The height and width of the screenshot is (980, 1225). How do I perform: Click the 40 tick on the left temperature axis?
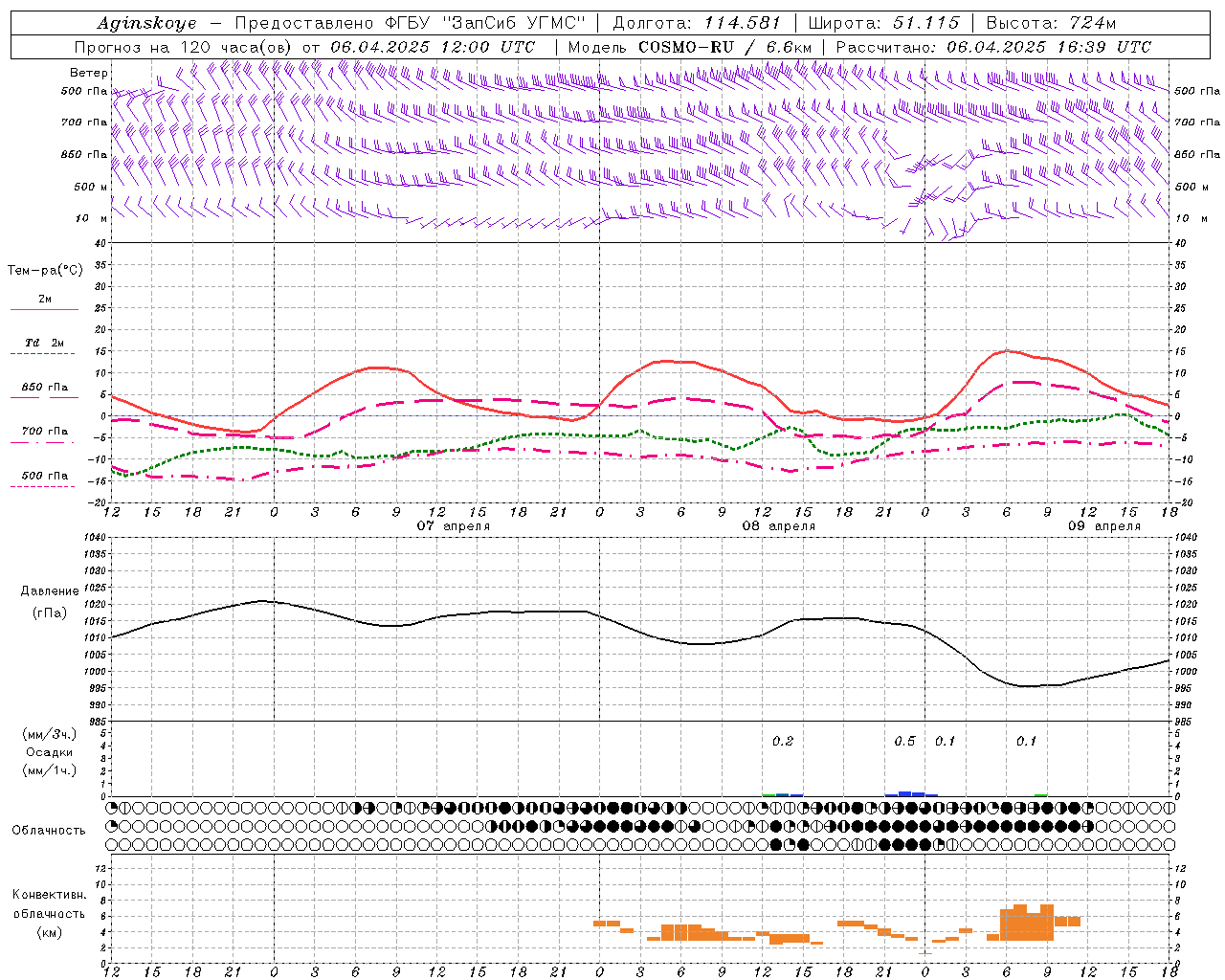coord(100,243)
